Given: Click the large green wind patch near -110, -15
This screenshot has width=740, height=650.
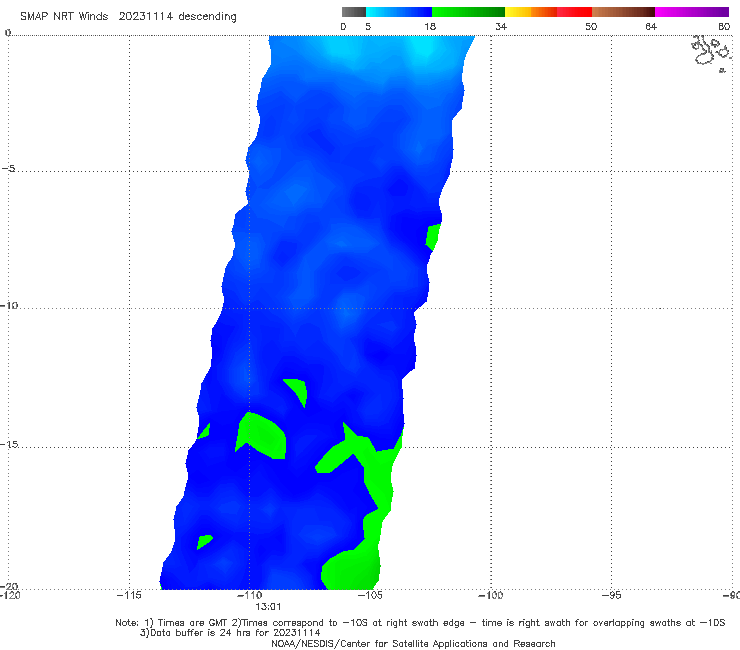Looking at the screenshot, I should [x=261, y=435].
